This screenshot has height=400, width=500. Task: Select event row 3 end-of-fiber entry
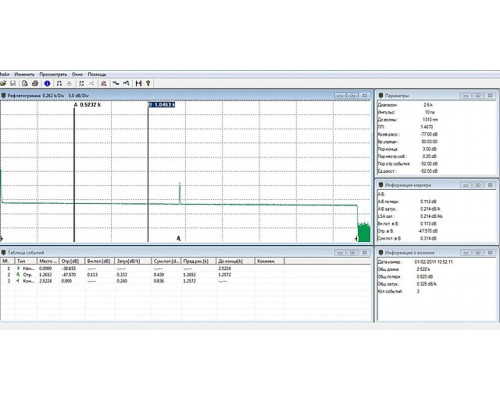click(x=185, y=281)
